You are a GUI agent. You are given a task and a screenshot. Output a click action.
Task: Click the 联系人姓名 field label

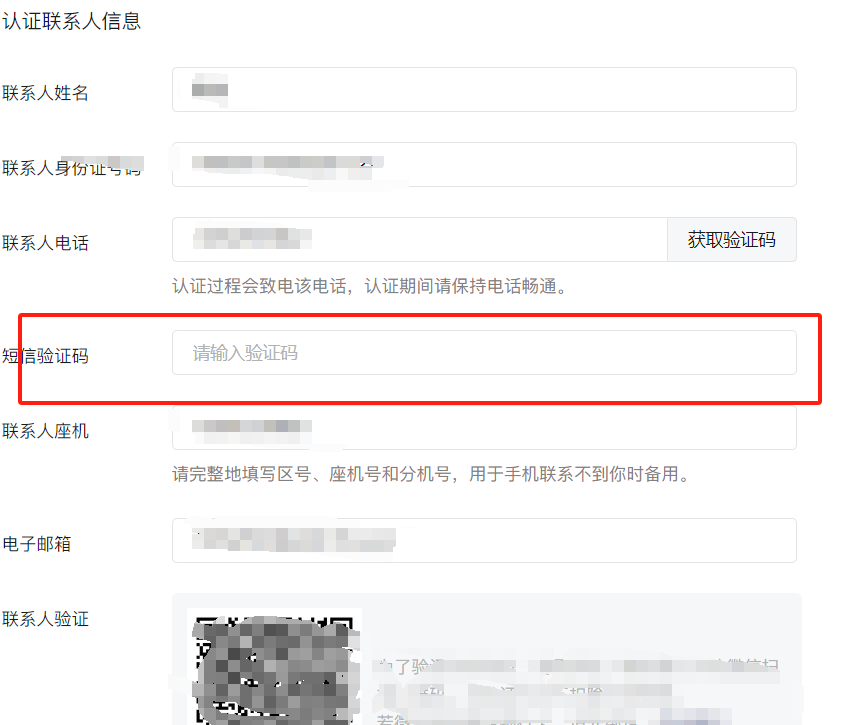tap(45, 93)
